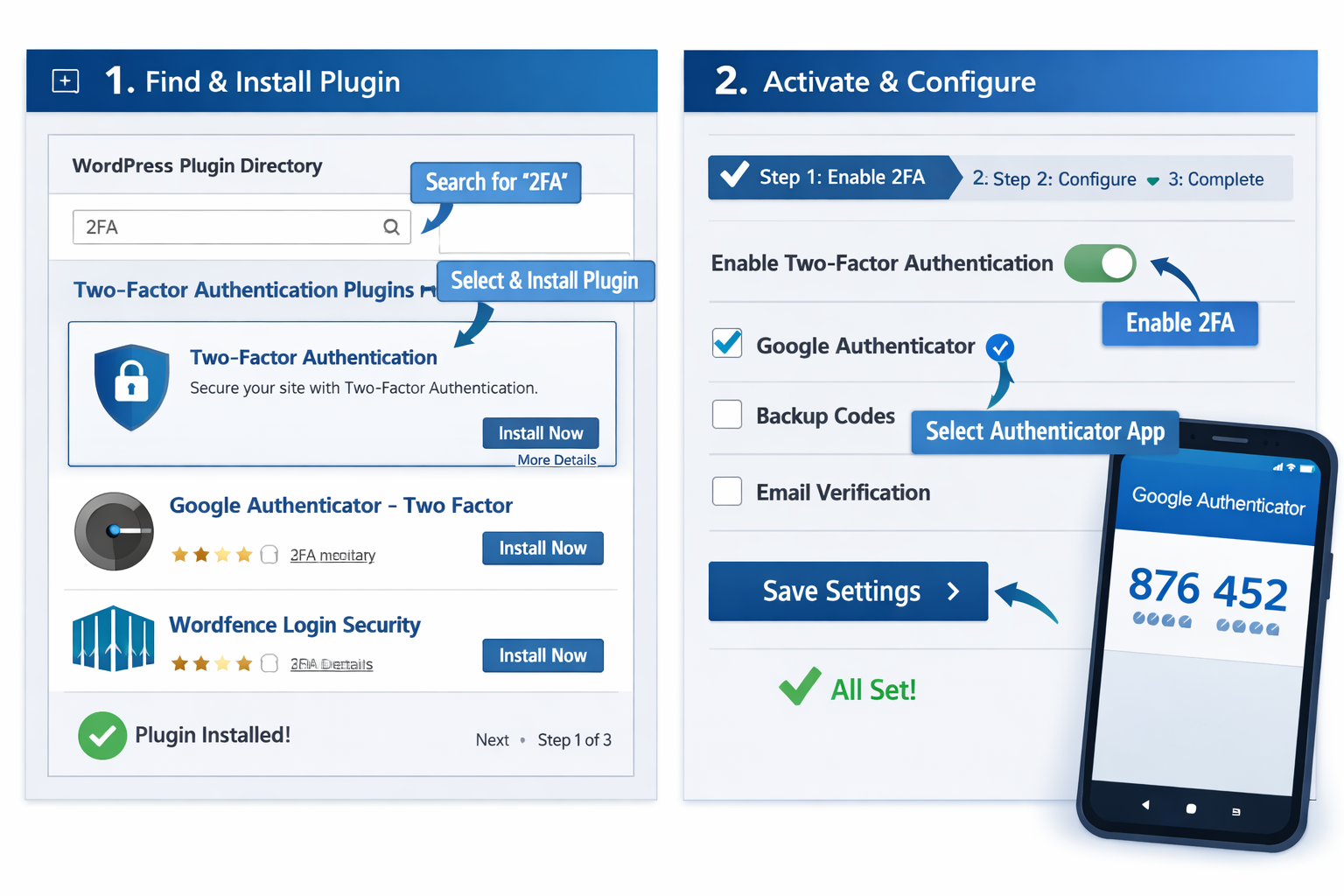Select the shield lock icon on Two-Factor Authentication plugin

[x=130, y=385]
